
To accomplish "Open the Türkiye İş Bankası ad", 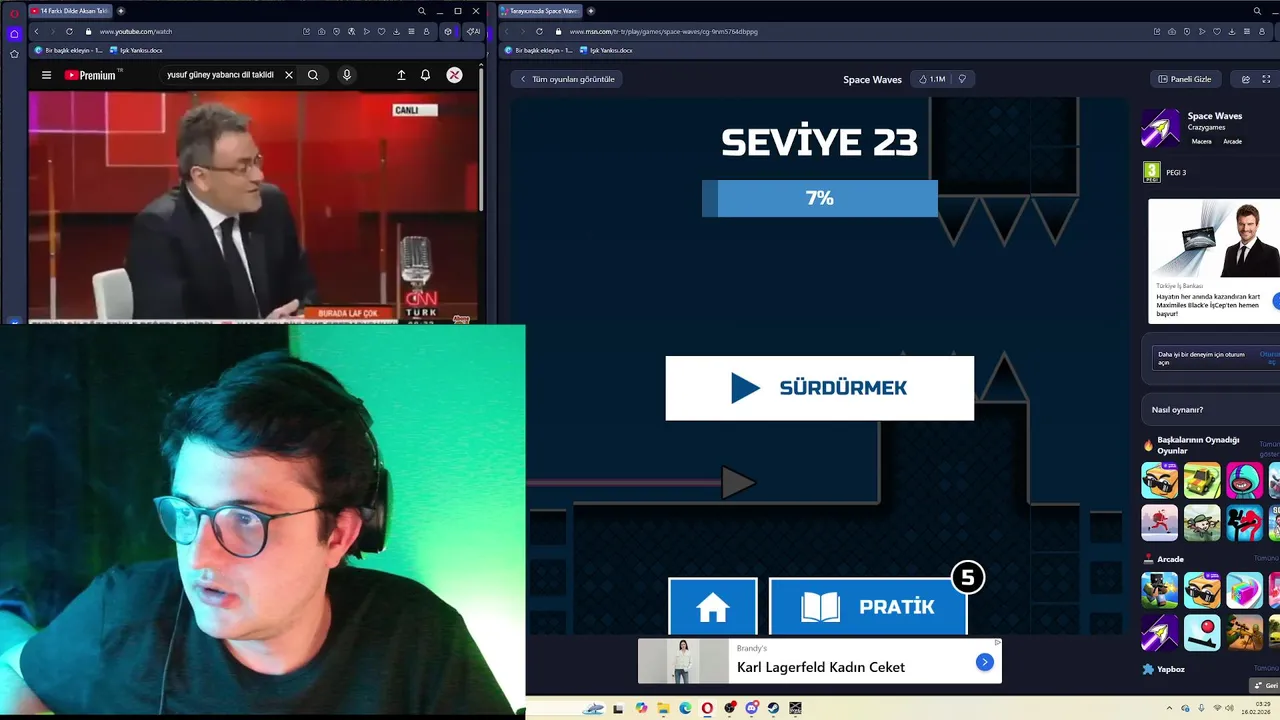I will point(1214,260).
